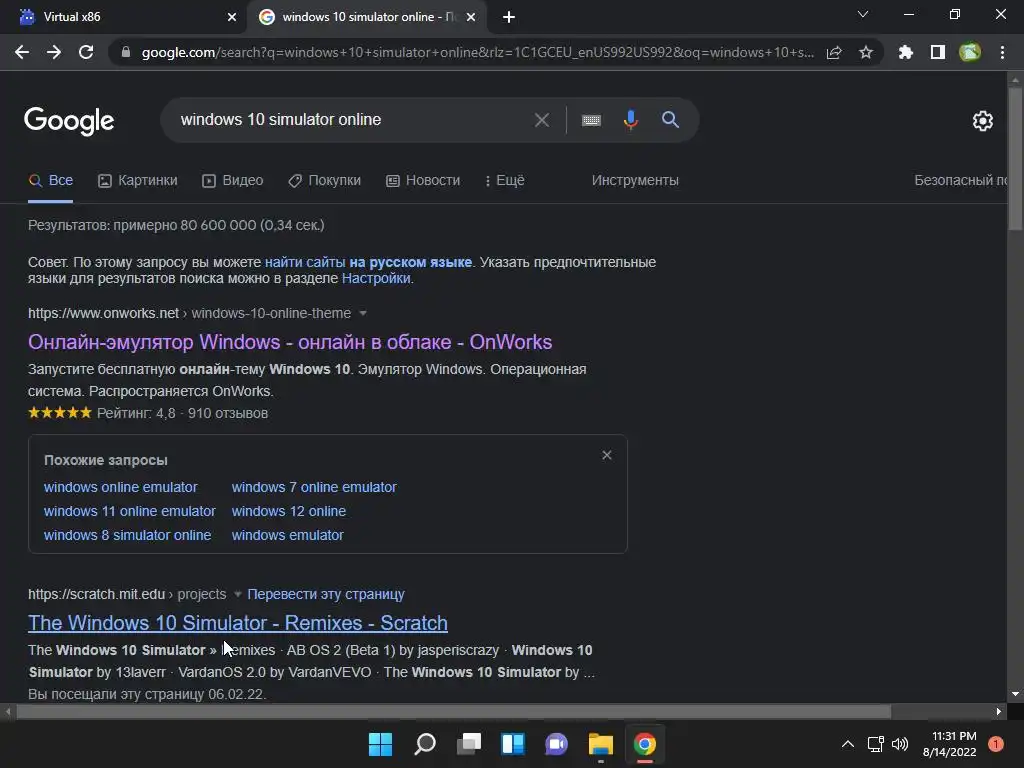Click the vertical scrollbar thumb
The height and width of the screenshot is (768, 1024).
(x=1015, y=157)
